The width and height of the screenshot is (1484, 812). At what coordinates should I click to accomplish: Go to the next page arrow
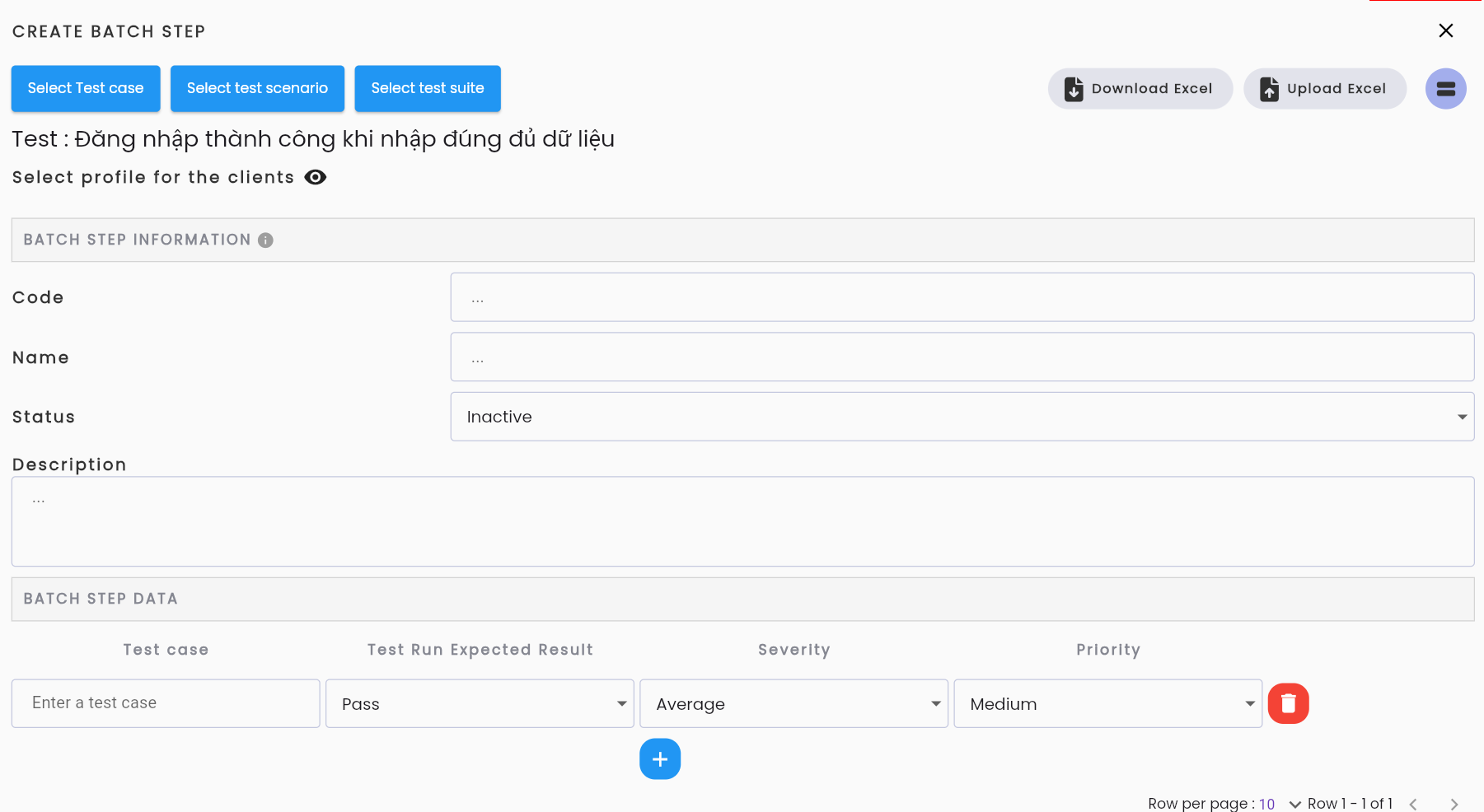(x=1454, y=804)
